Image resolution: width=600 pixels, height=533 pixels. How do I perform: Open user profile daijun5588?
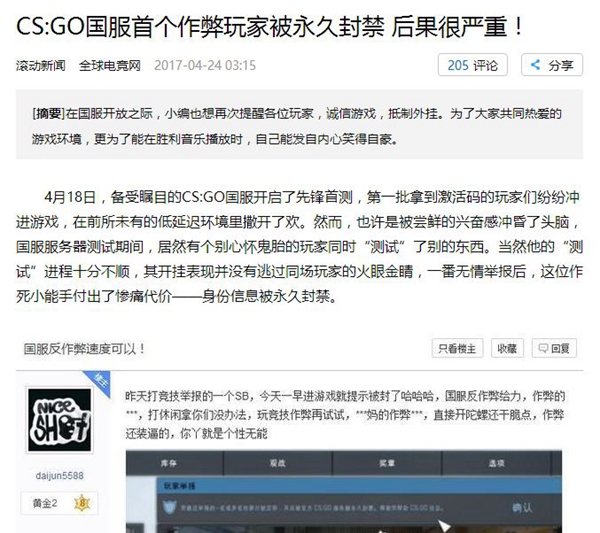(59, 476)
